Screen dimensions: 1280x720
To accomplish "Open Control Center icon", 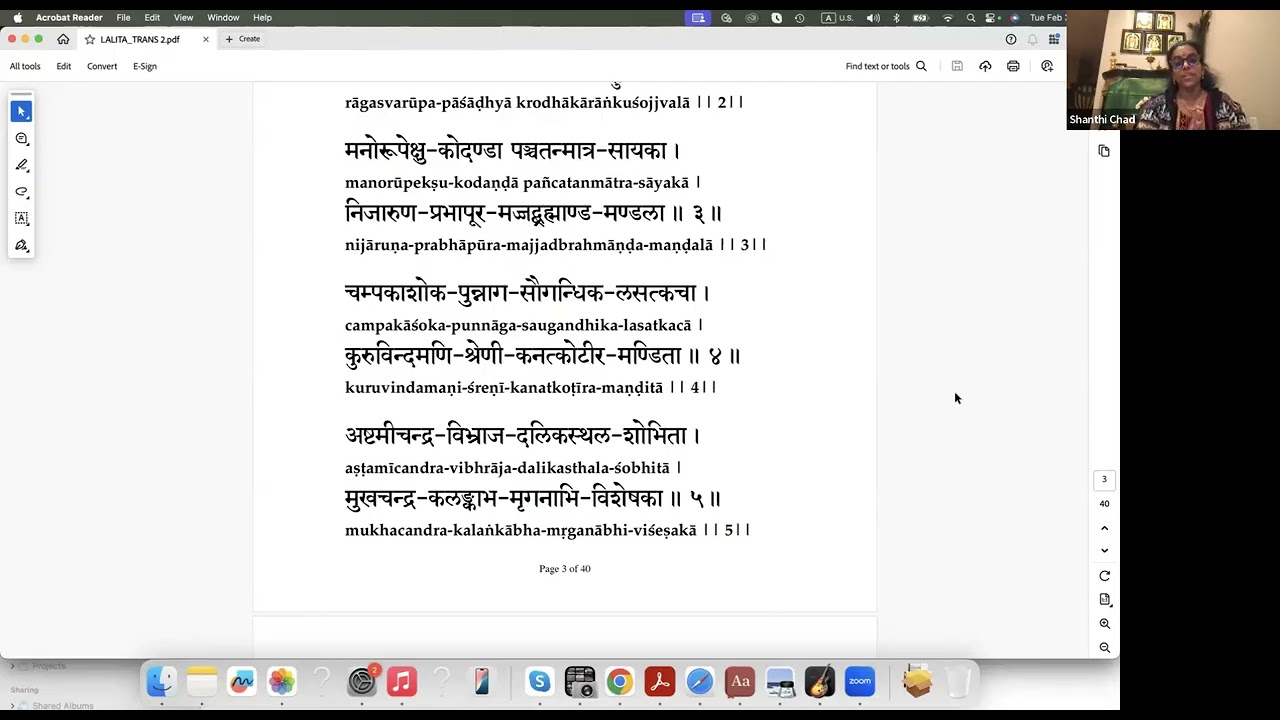I will (x=992, y=17).
